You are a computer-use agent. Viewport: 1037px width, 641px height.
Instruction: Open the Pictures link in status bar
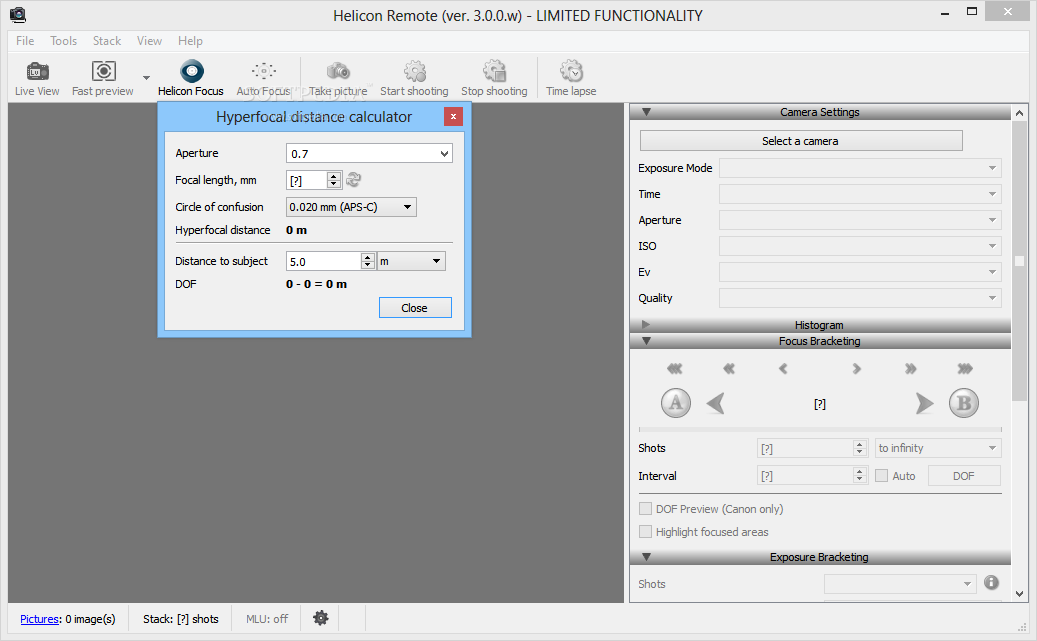(x=40, y=619)
